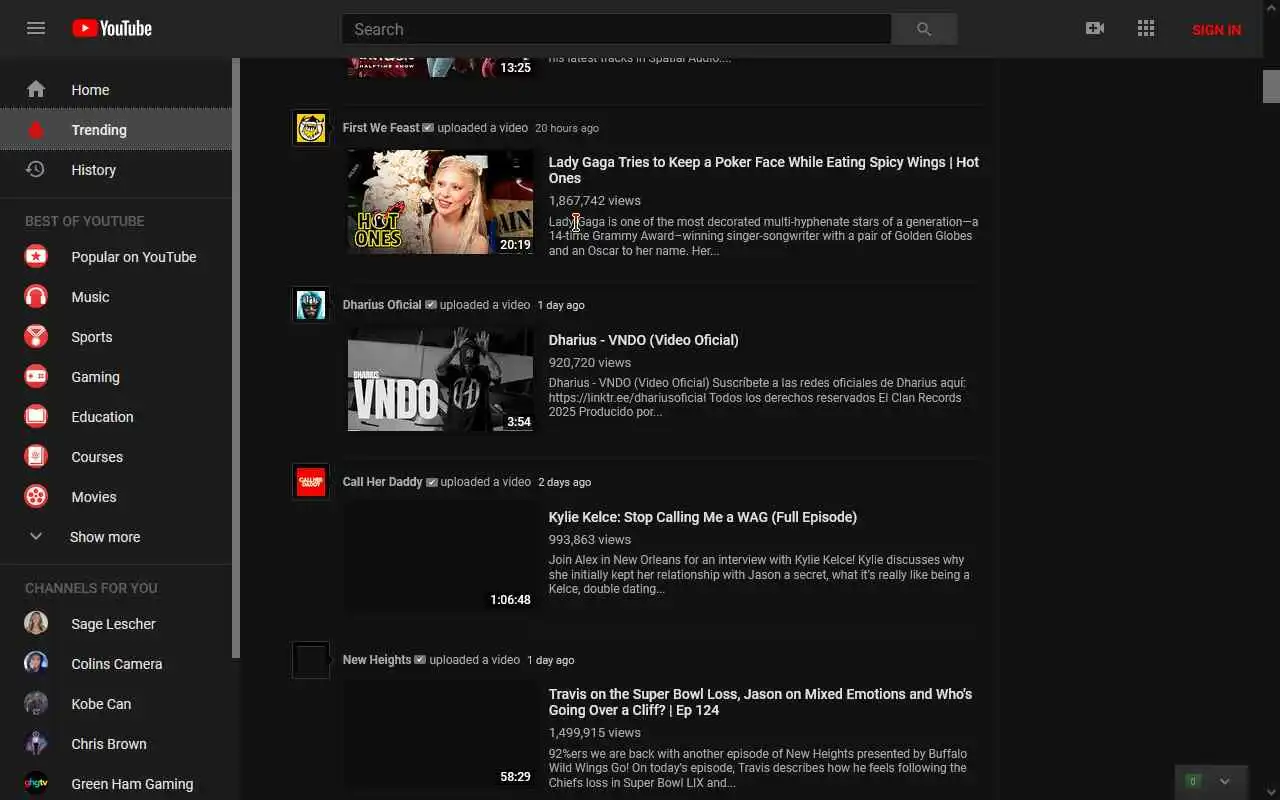Click the Movies sidebar label
1280x800 pixels.
click(x=94, y=497)
